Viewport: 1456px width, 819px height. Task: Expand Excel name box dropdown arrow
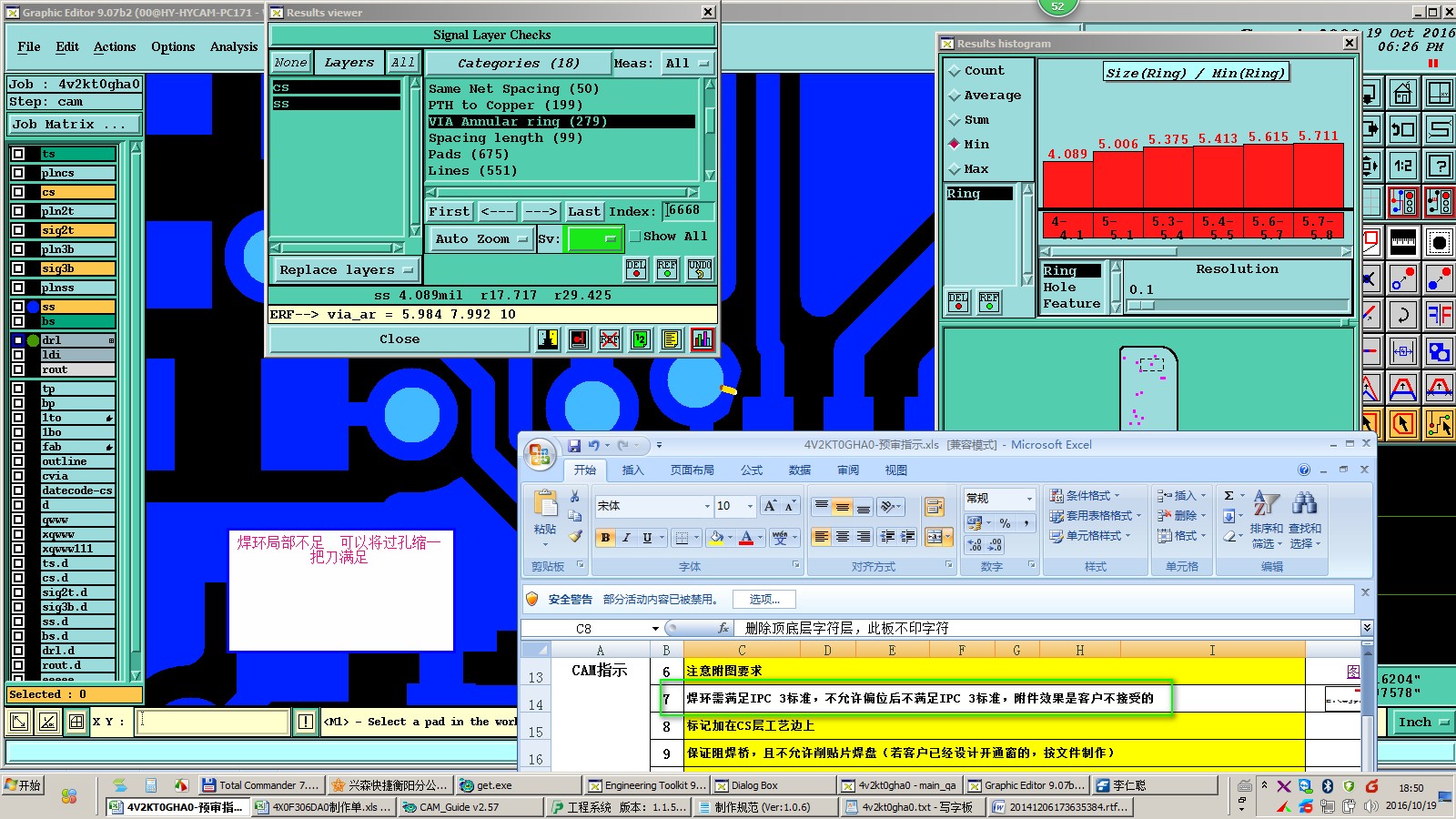coord(655,629)
